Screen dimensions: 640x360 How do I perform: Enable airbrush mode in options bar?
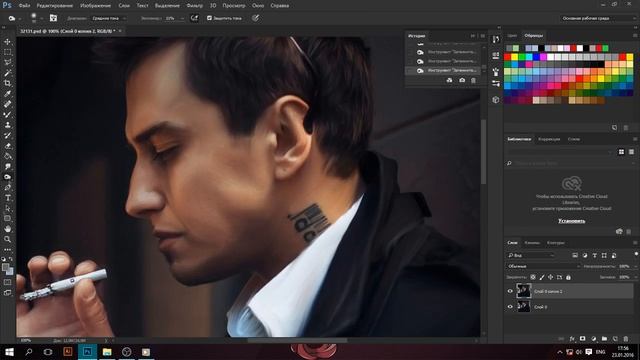(x=195, y=18)
